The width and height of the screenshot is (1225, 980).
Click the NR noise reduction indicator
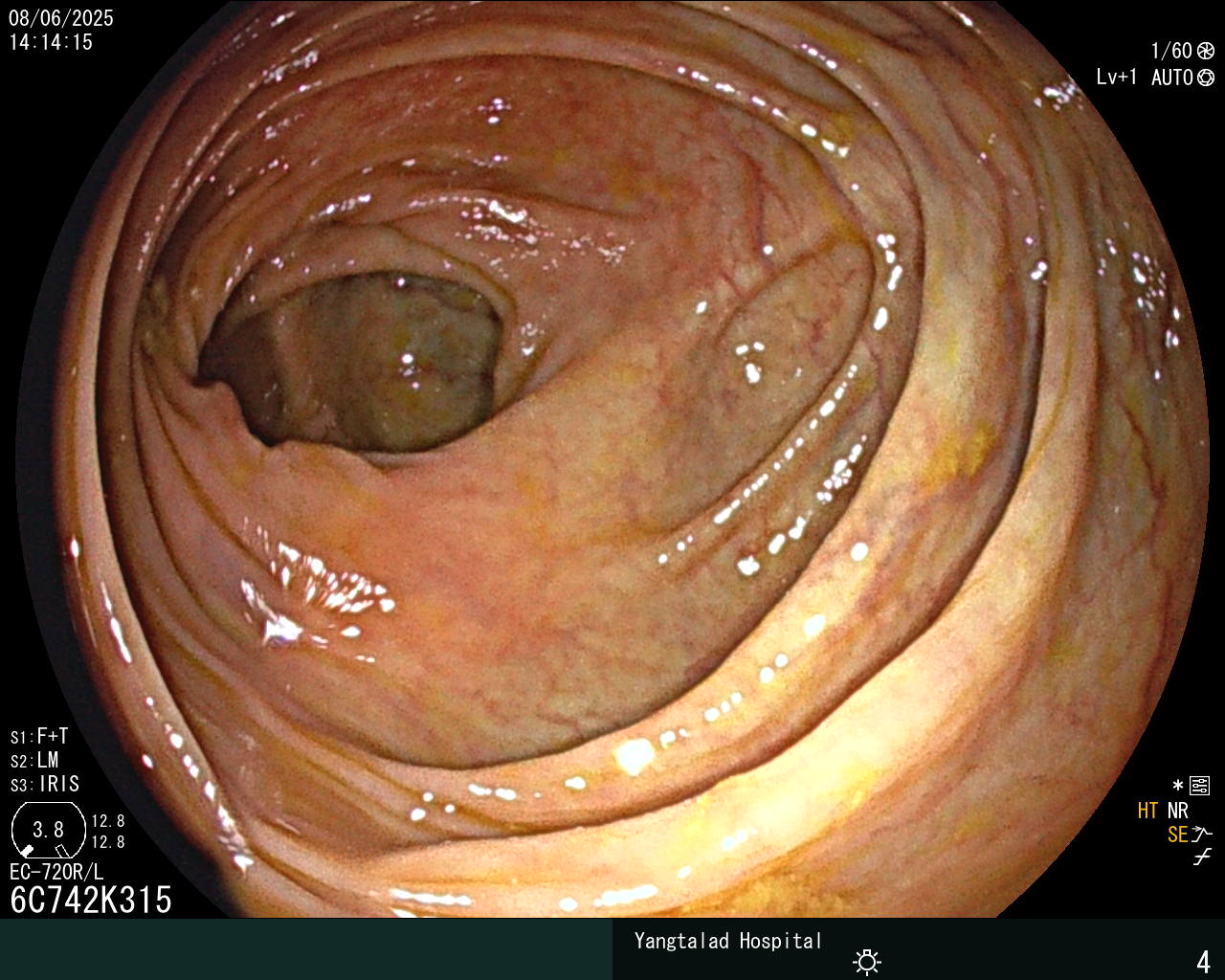[x=1178, y=812]
